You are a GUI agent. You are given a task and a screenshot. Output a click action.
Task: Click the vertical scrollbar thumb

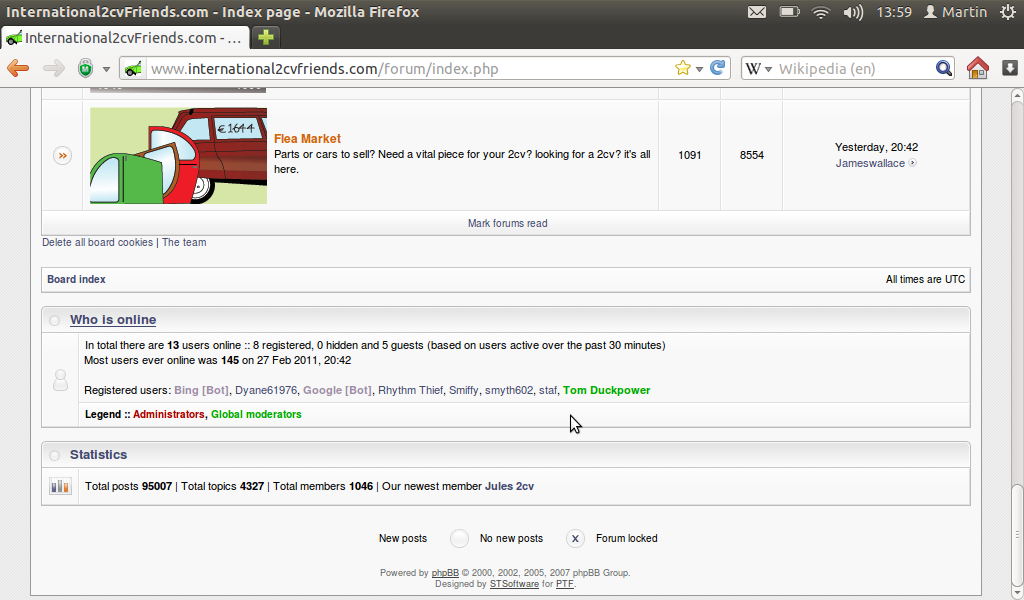pos(1017,535)
